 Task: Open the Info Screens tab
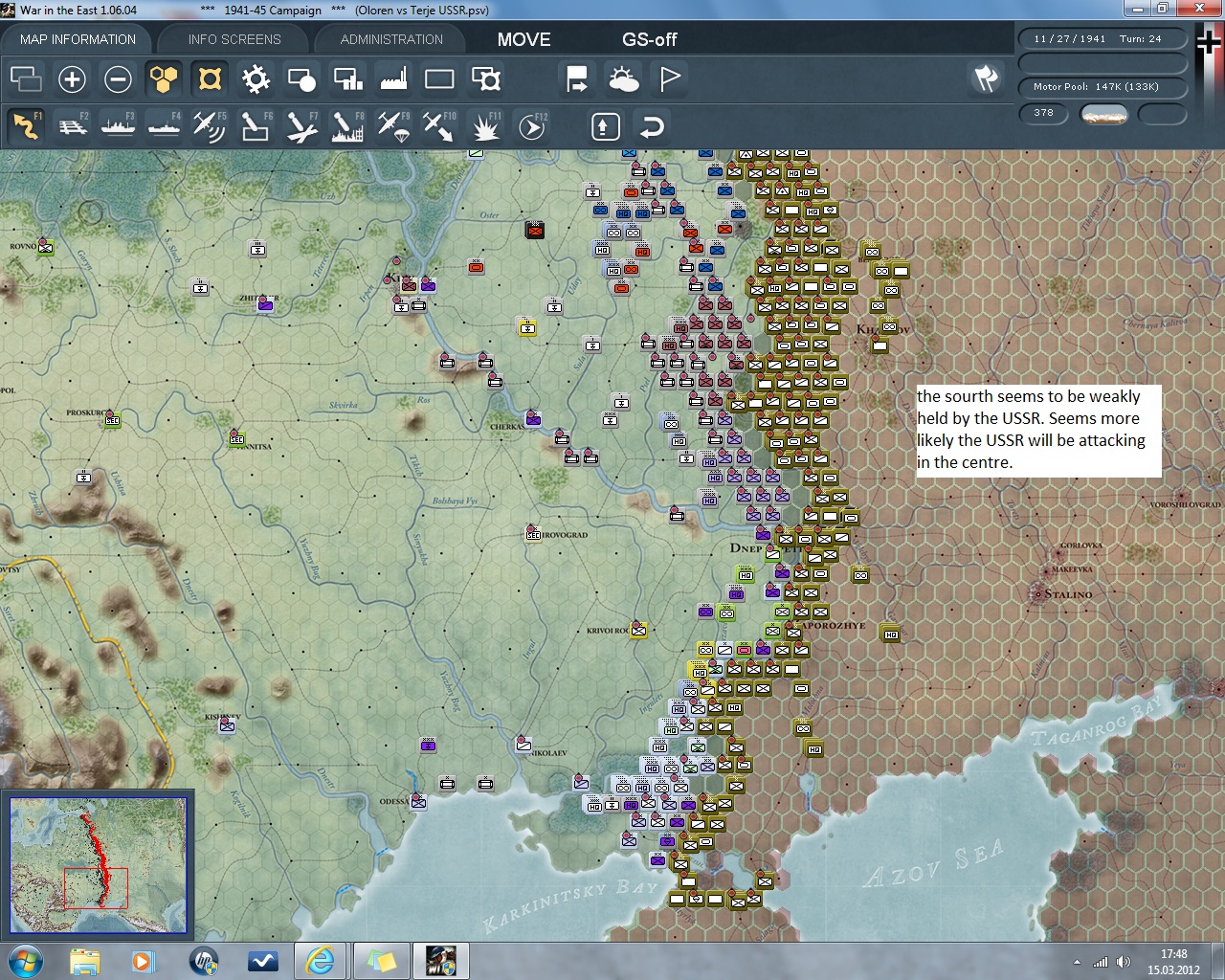click(234, 39)
